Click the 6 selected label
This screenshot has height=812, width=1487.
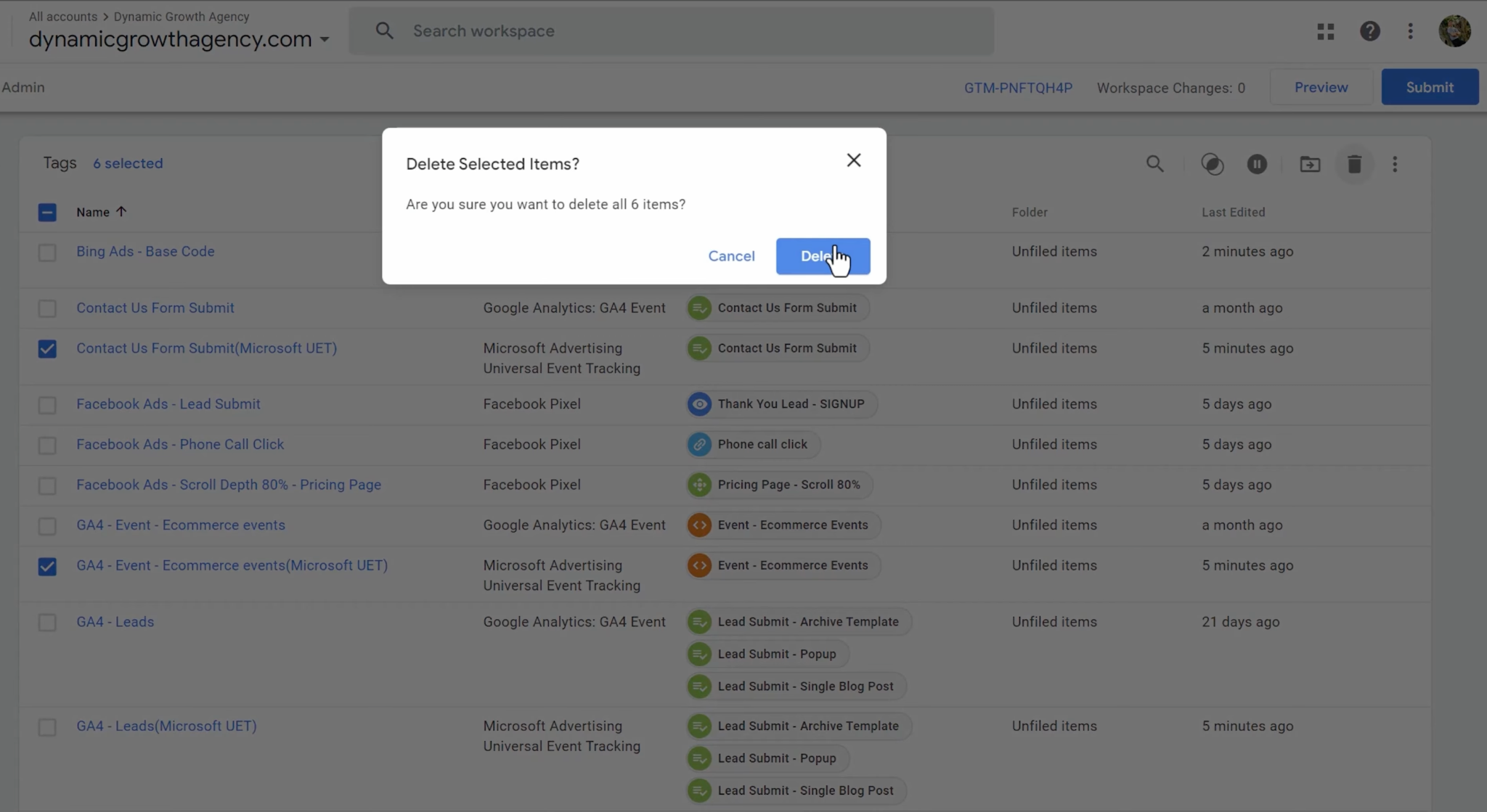128,163
